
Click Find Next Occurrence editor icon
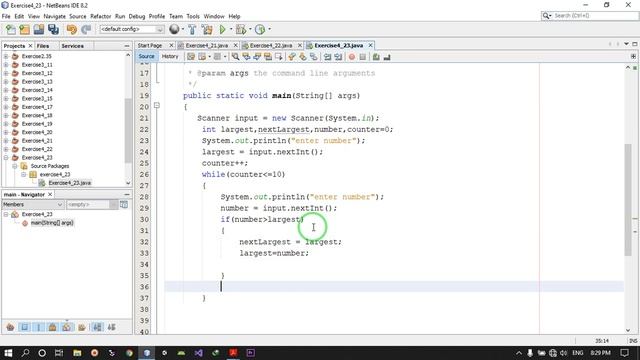pos(257,57)
